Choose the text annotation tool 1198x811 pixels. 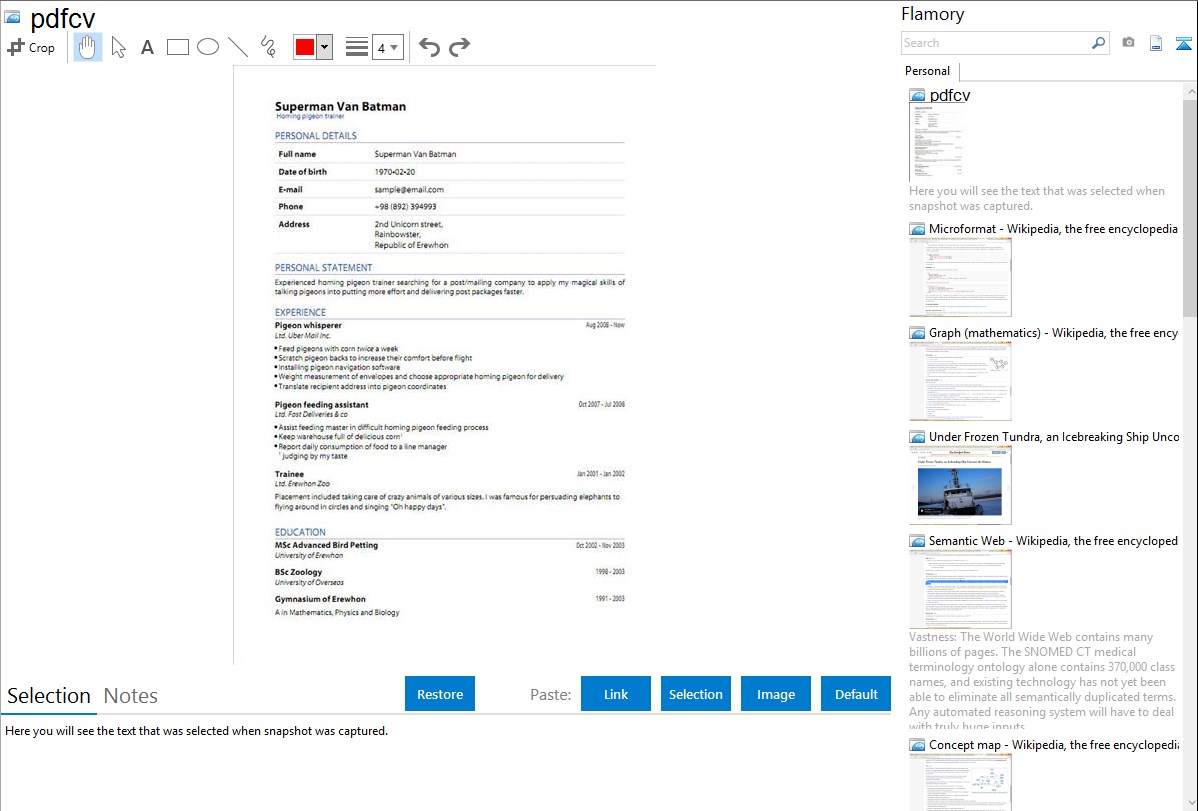pos(147,47)
